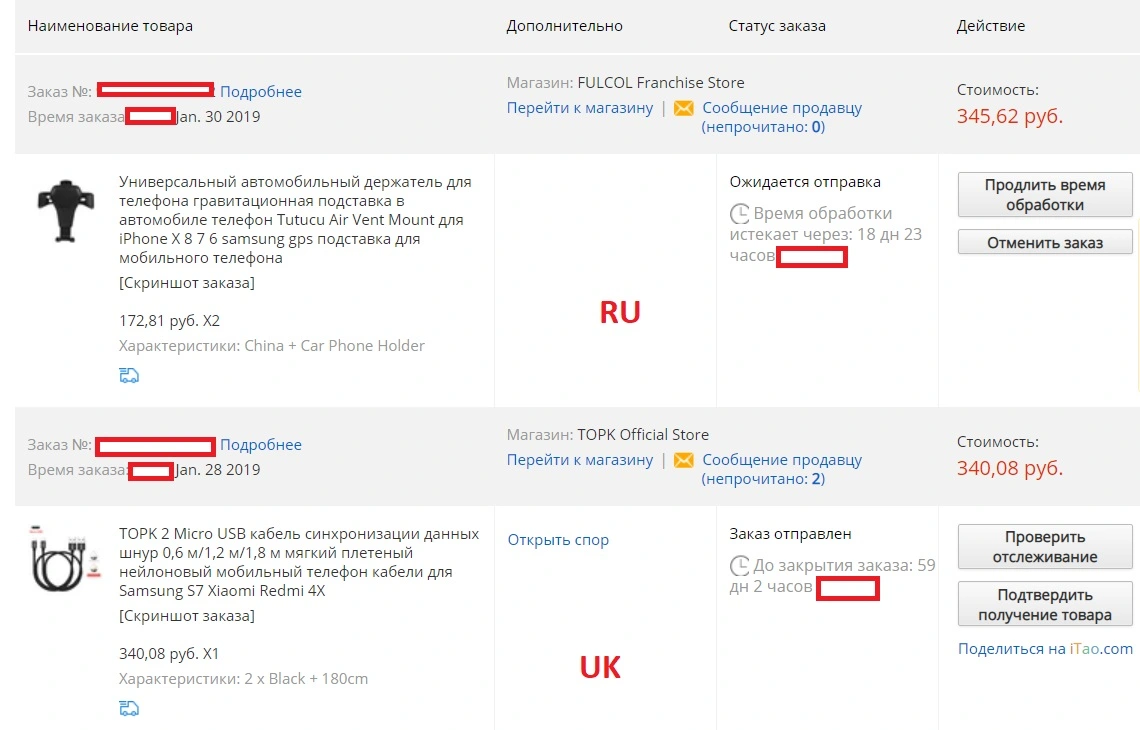Viewport: 1140px width, 730px height.
Task: Click Подтвердить получение товара button
Action: [1045, 604]
